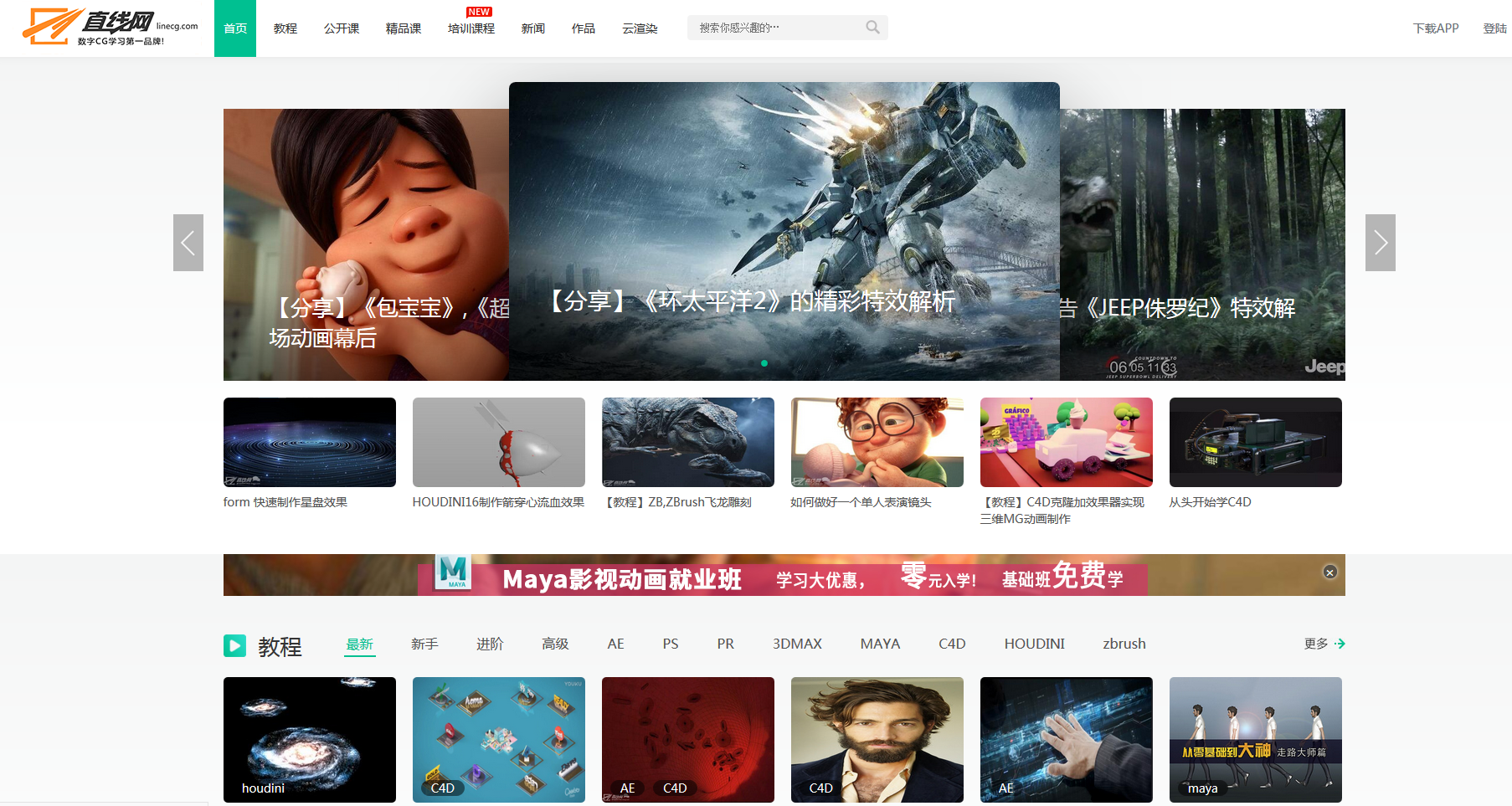Click the HOUDINI16制作箭穿心流血效果 title

tap(498, 502)
